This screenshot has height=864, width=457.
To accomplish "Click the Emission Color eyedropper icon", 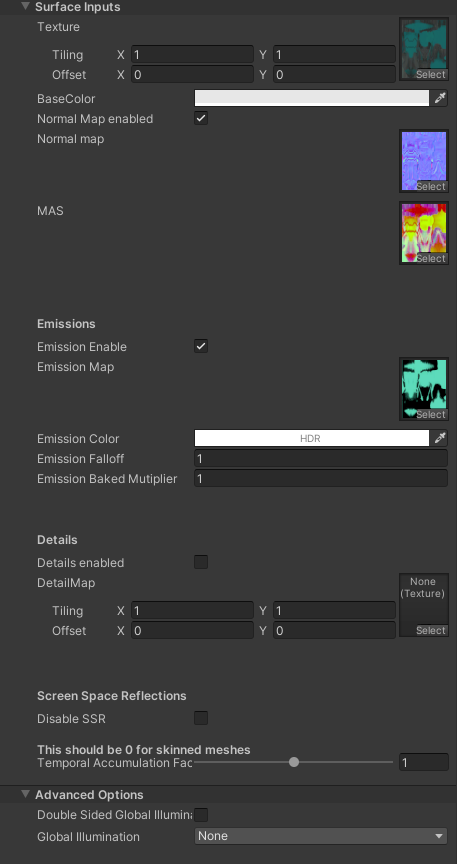I will [x=439, y=439].
